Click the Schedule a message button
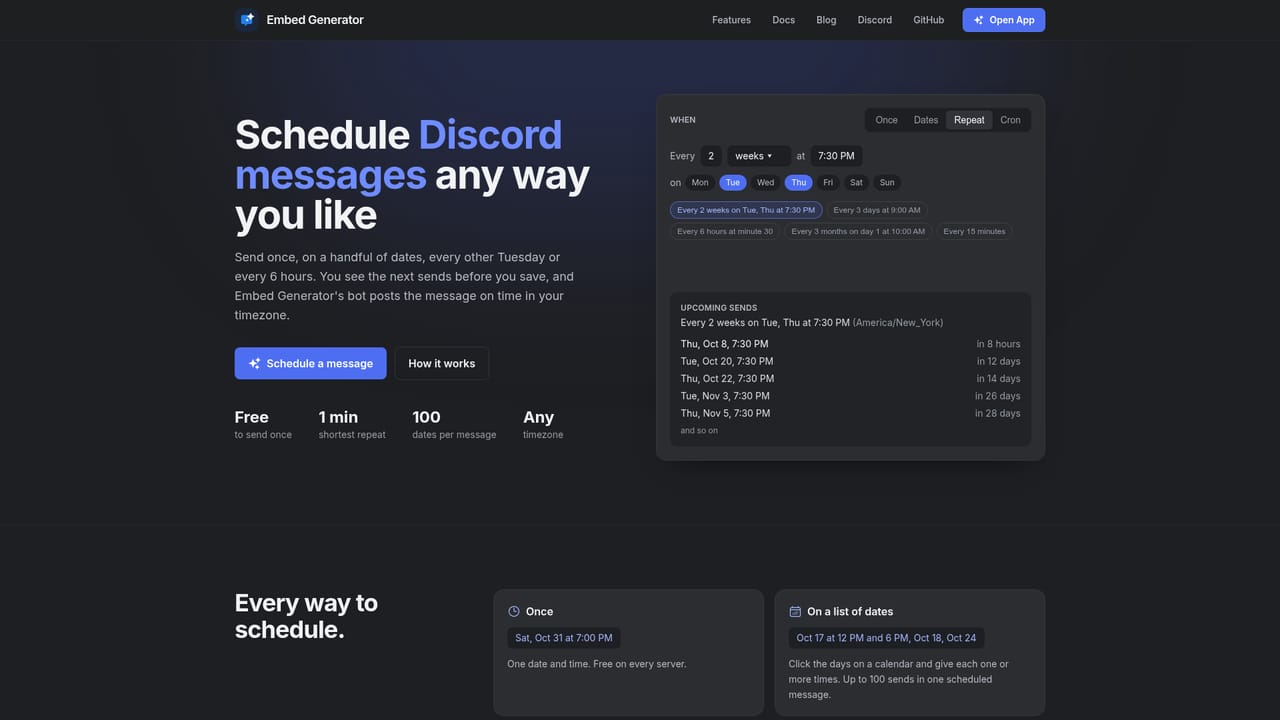1280x720 pixels. [311, 364]
